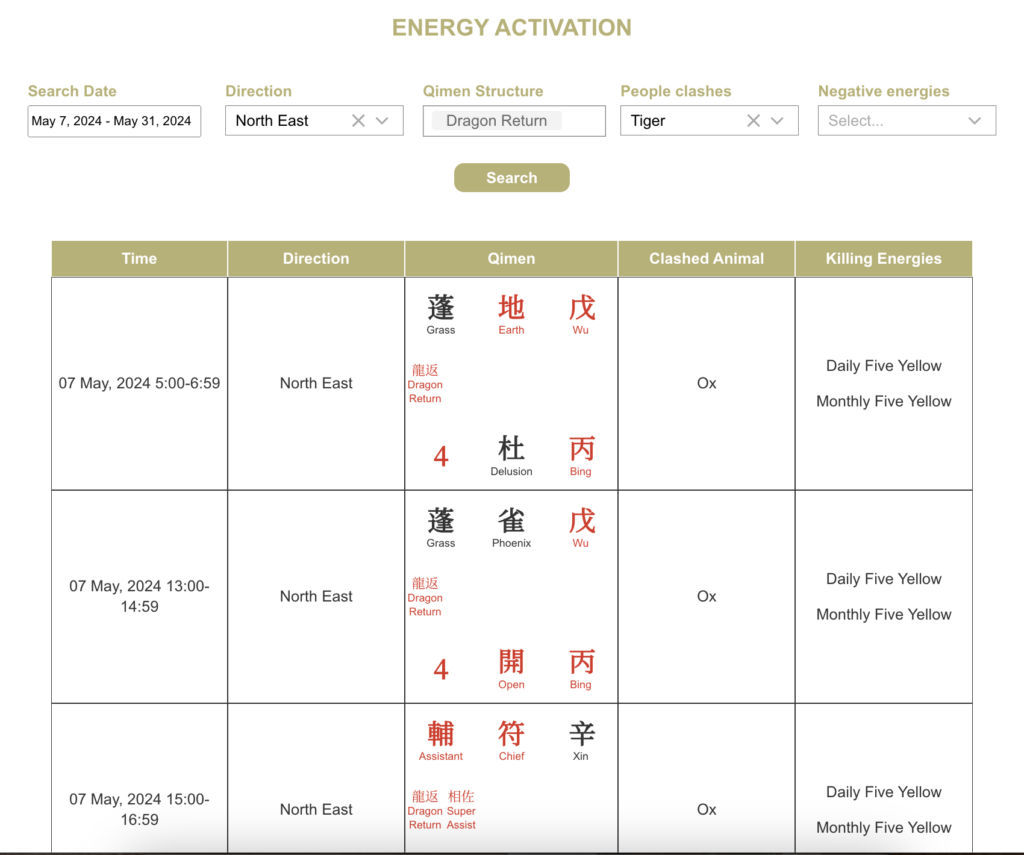Click the Qimen column header
Image resolution: width=1024 pixels, height=855 pixels.
(511, 258)
